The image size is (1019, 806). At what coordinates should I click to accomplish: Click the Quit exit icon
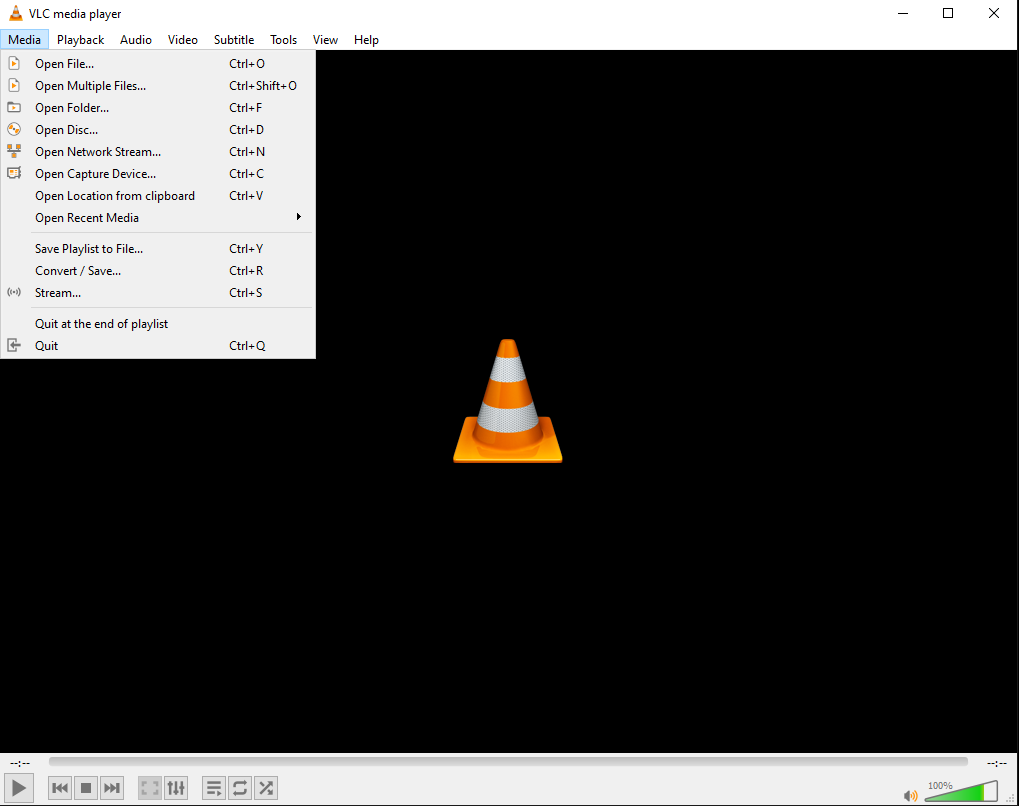(x=14, y=345)
